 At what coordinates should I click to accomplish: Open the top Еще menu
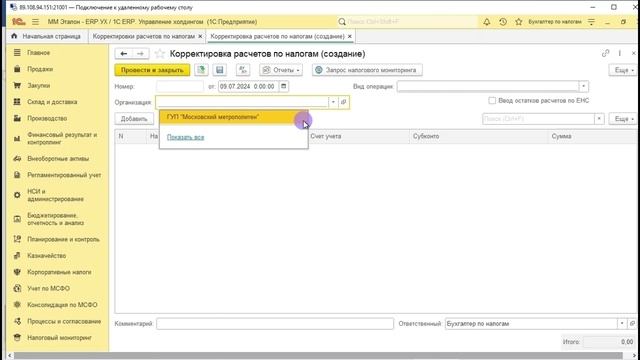pos(622,70)
